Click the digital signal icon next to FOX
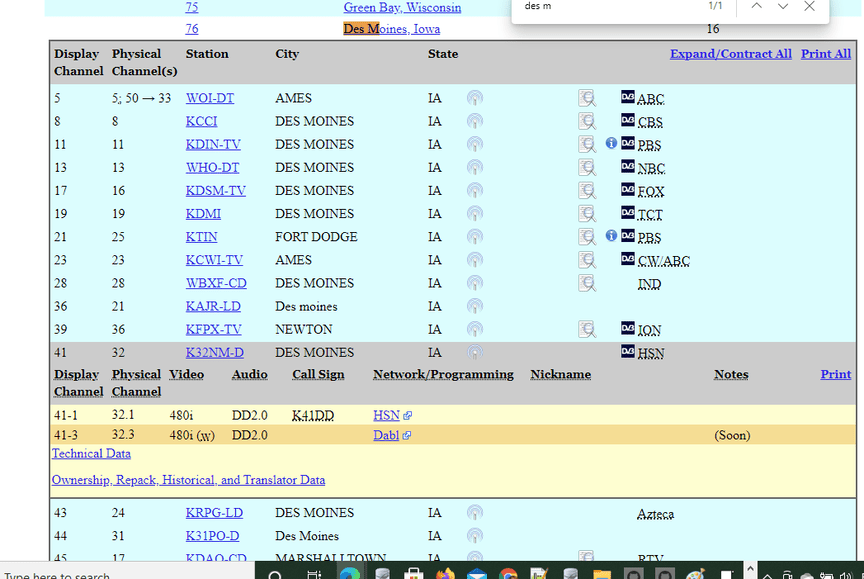The height and width of the screenshot is (579, 864). 628,190
